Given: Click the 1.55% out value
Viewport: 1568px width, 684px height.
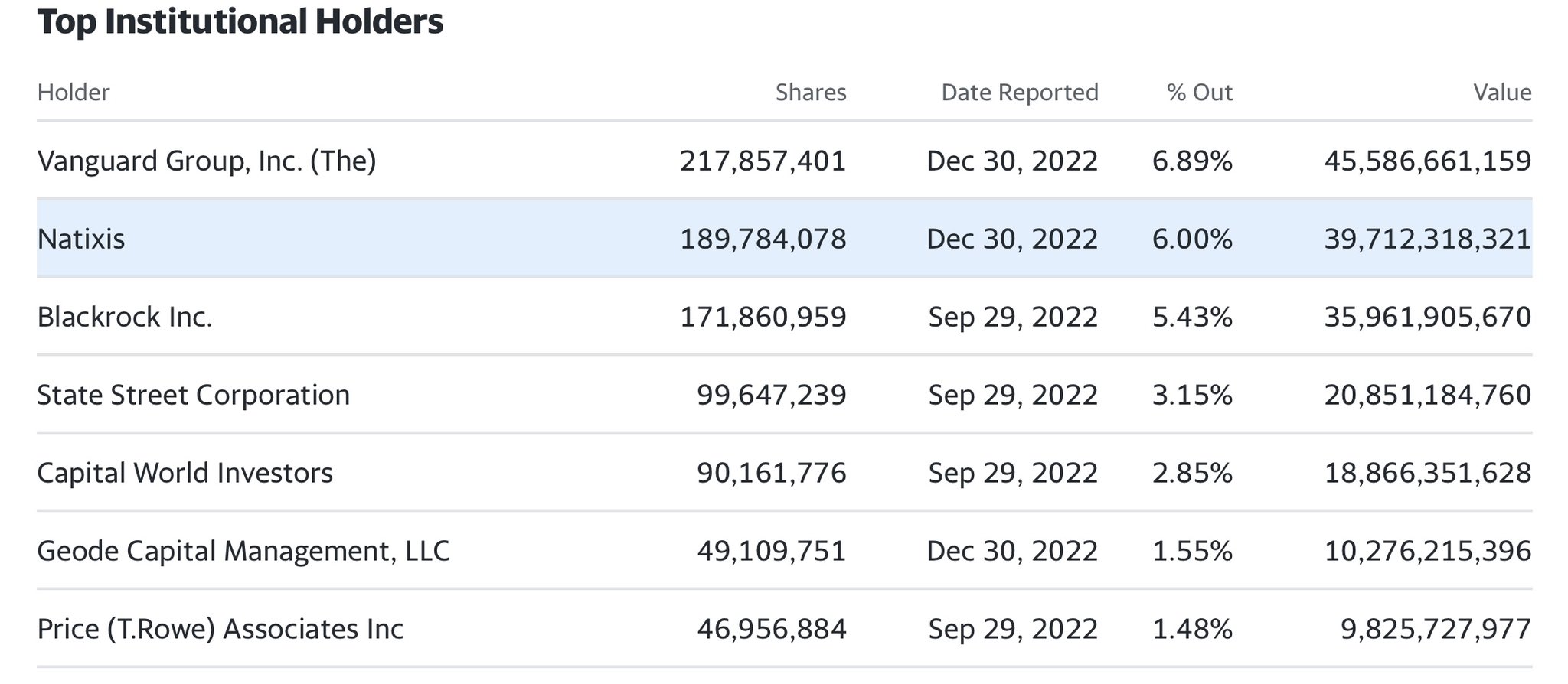Looking at the screenshot, I should [x=1192, y=552].
